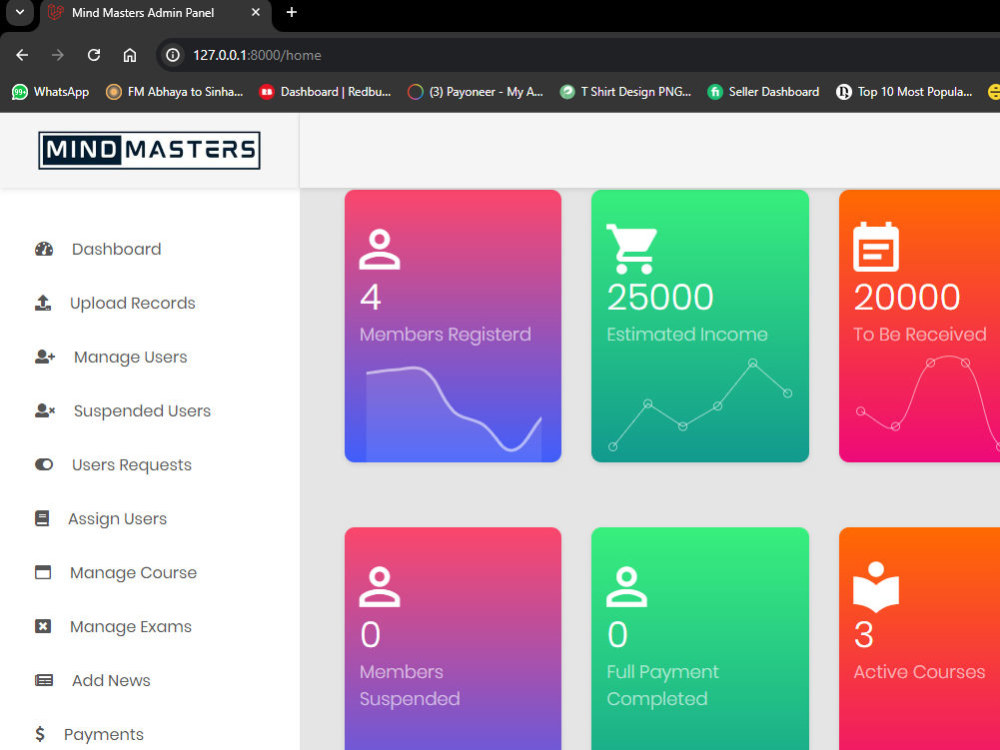Click the Members Registerd label
This screenshot has width=1000, height=750.
tap(445, 334)
